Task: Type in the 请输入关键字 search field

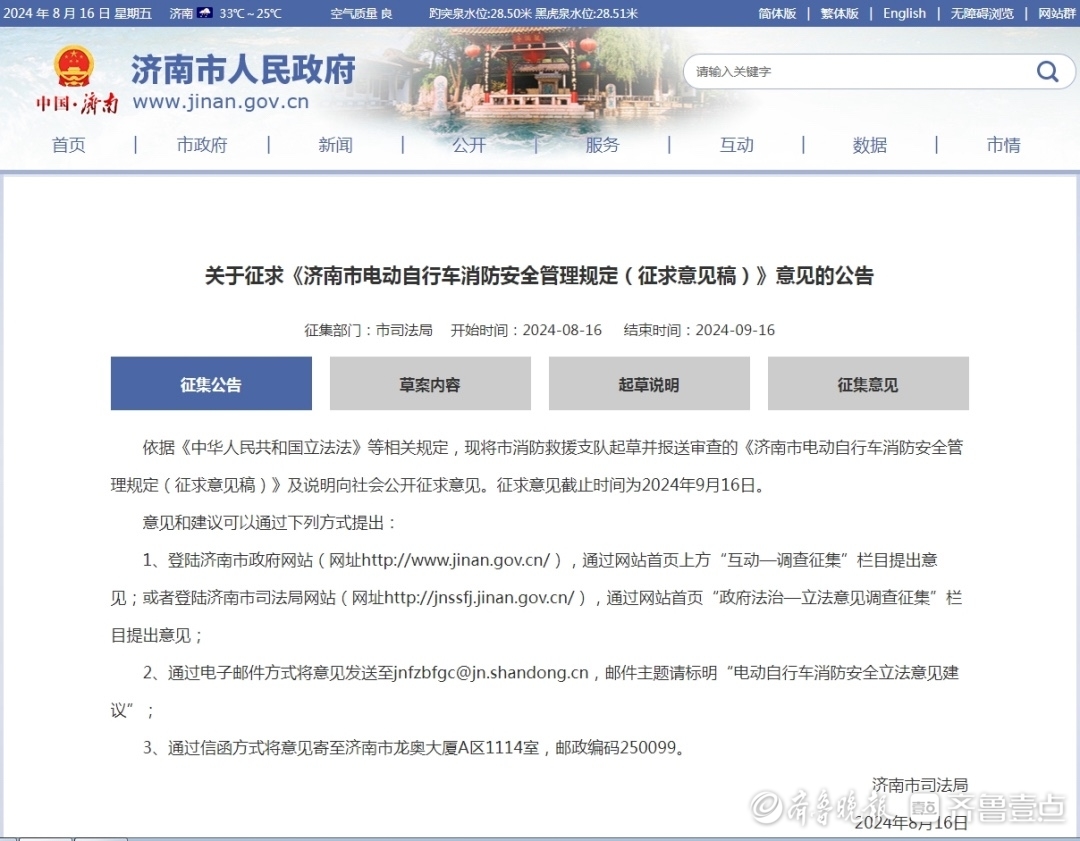Action: [850, 71]
